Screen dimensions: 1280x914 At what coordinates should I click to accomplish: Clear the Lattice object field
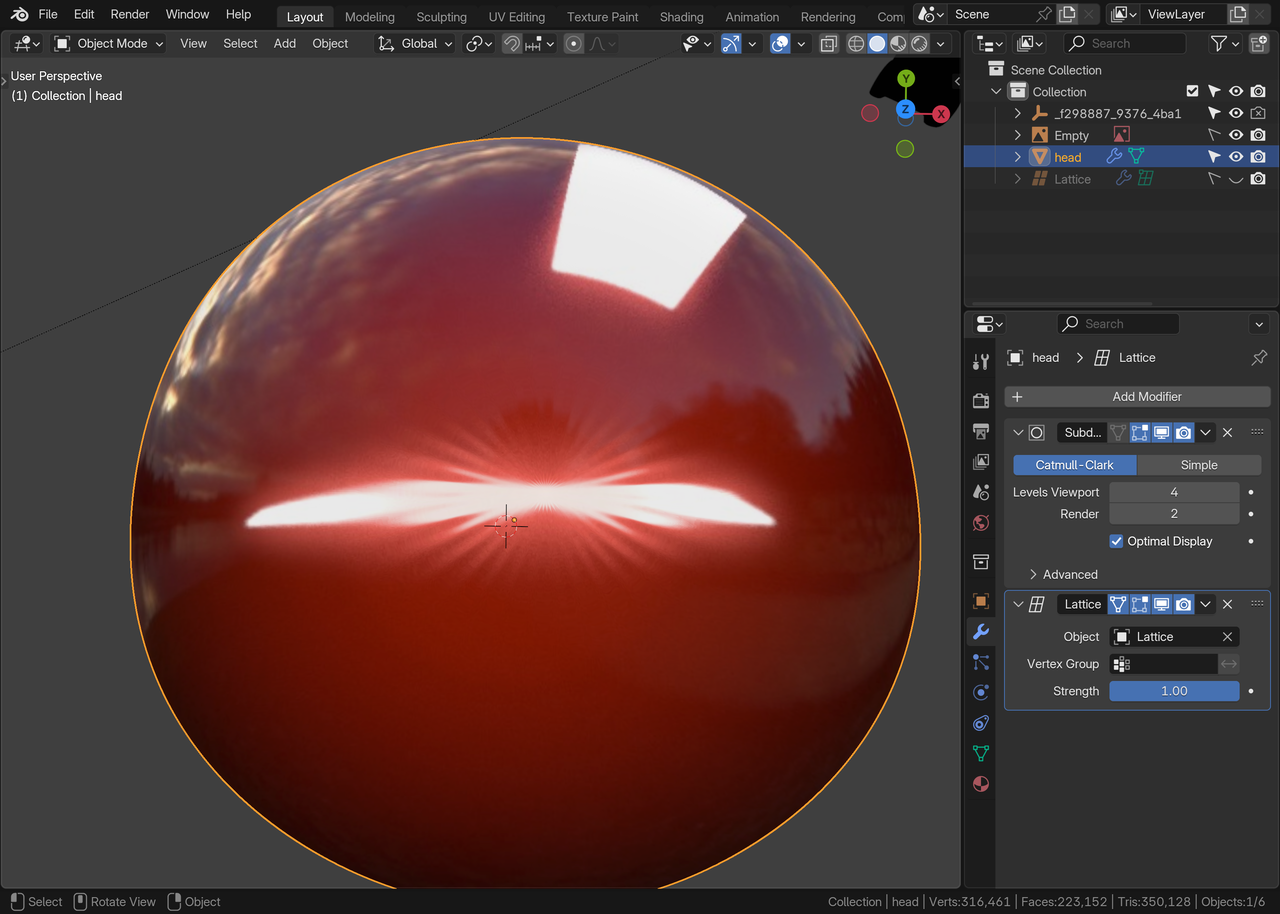point(1228,637)
